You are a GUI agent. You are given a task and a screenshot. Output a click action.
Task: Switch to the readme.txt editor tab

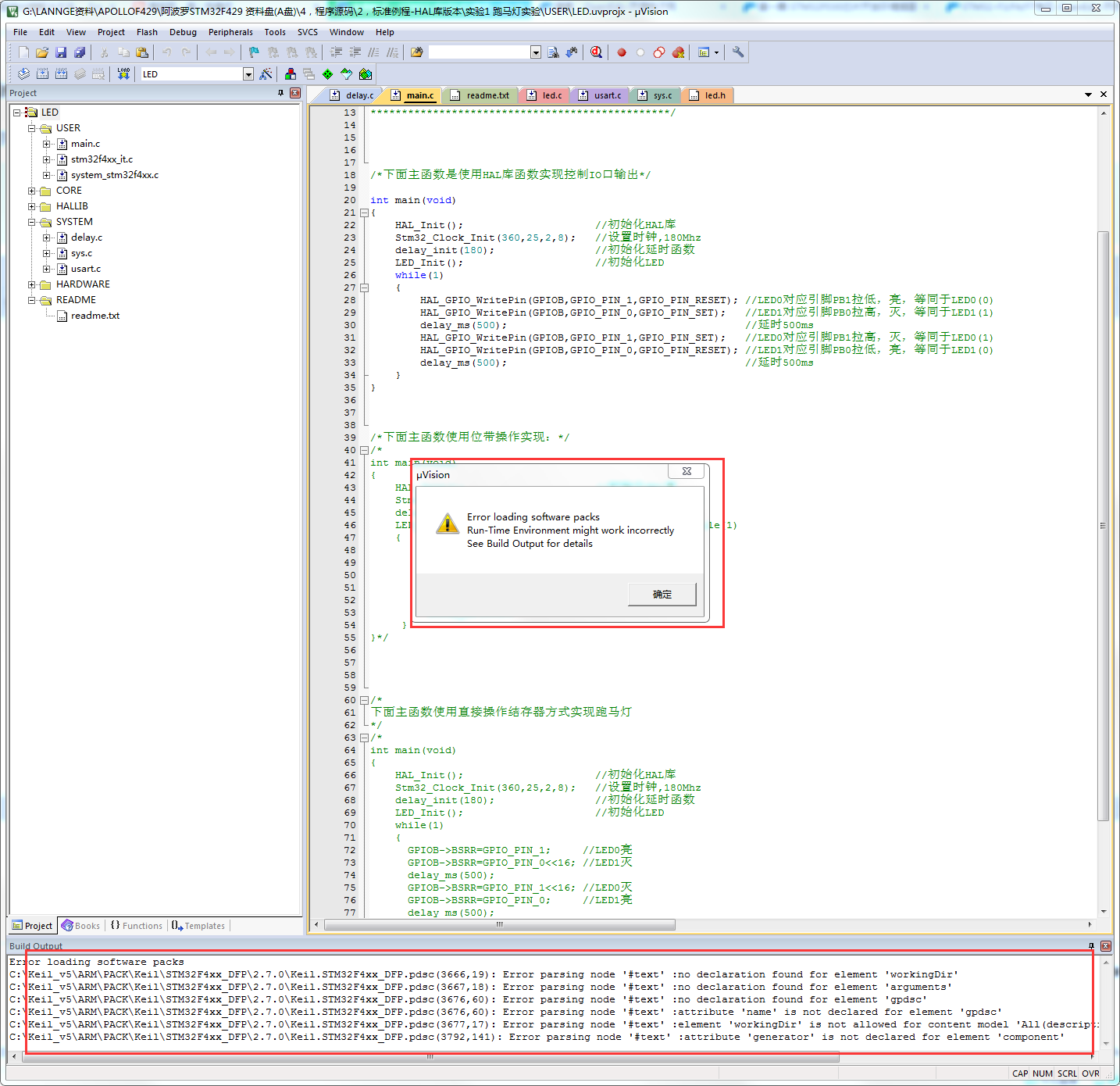coord(480,95)
